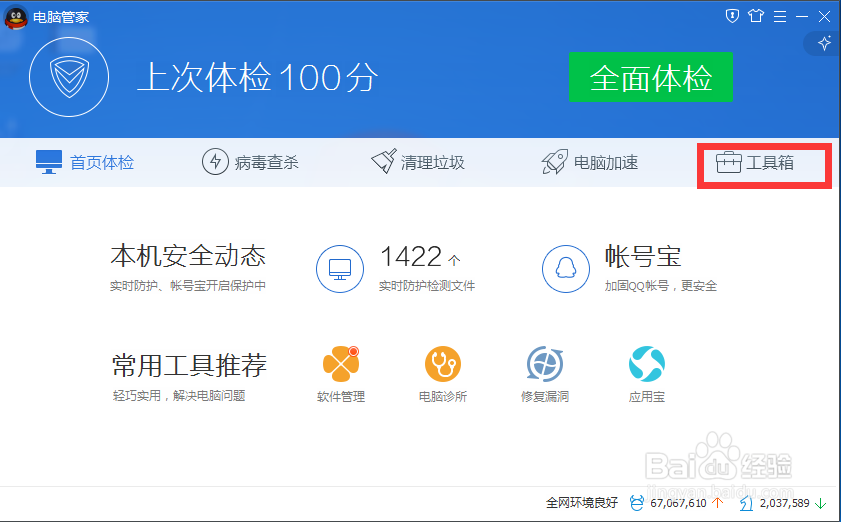Start full checkup with 全面体检 button
The height and width of the screenshot is (522, 841).
[651, 77]
